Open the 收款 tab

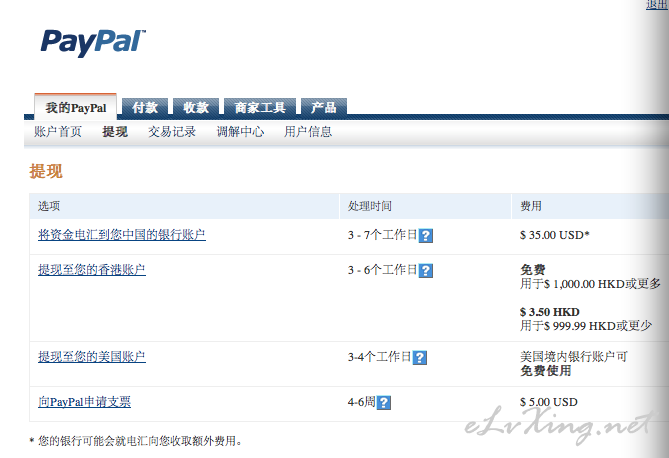click(x=196, y=107)
